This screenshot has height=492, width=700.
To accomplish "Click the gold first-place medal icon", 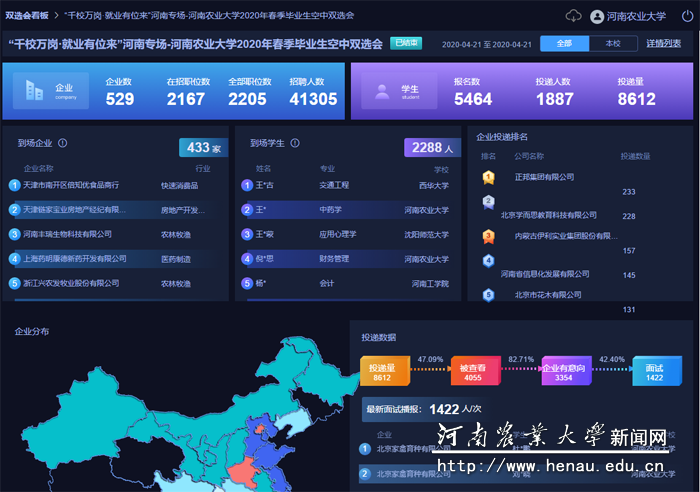I will coord(488,177).
